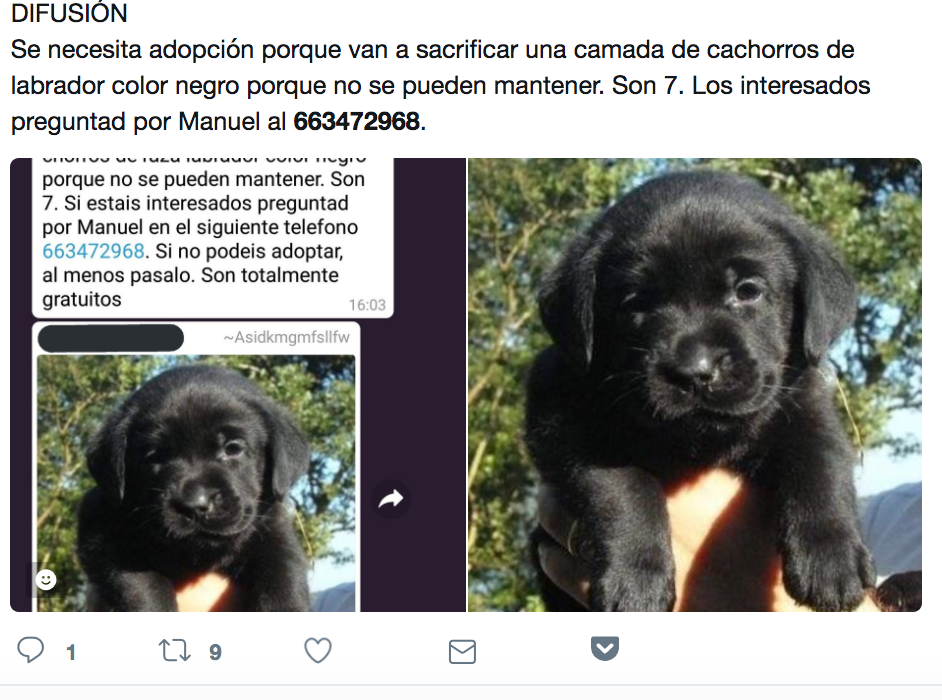
Task: Click the reply count number 1
Action: click(x=71, y=653)
